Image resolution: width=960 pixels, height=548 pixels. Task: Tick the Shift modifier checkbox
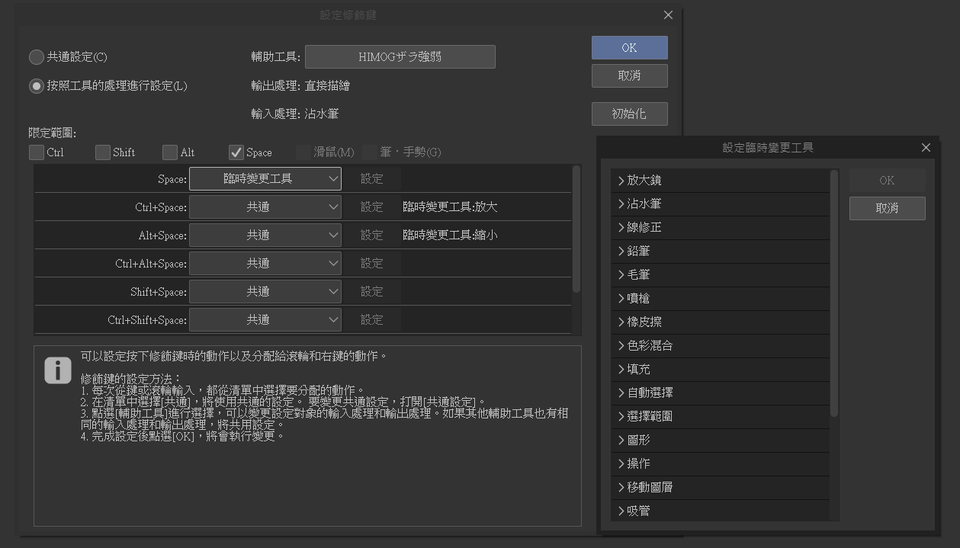tap(103, 152)
